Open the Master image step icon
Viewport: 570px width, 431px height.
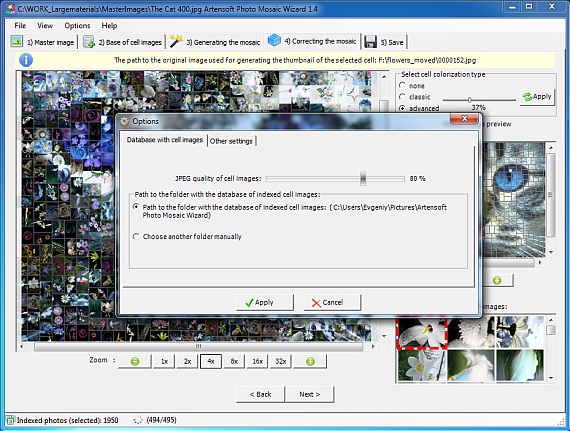pos(16,41)
